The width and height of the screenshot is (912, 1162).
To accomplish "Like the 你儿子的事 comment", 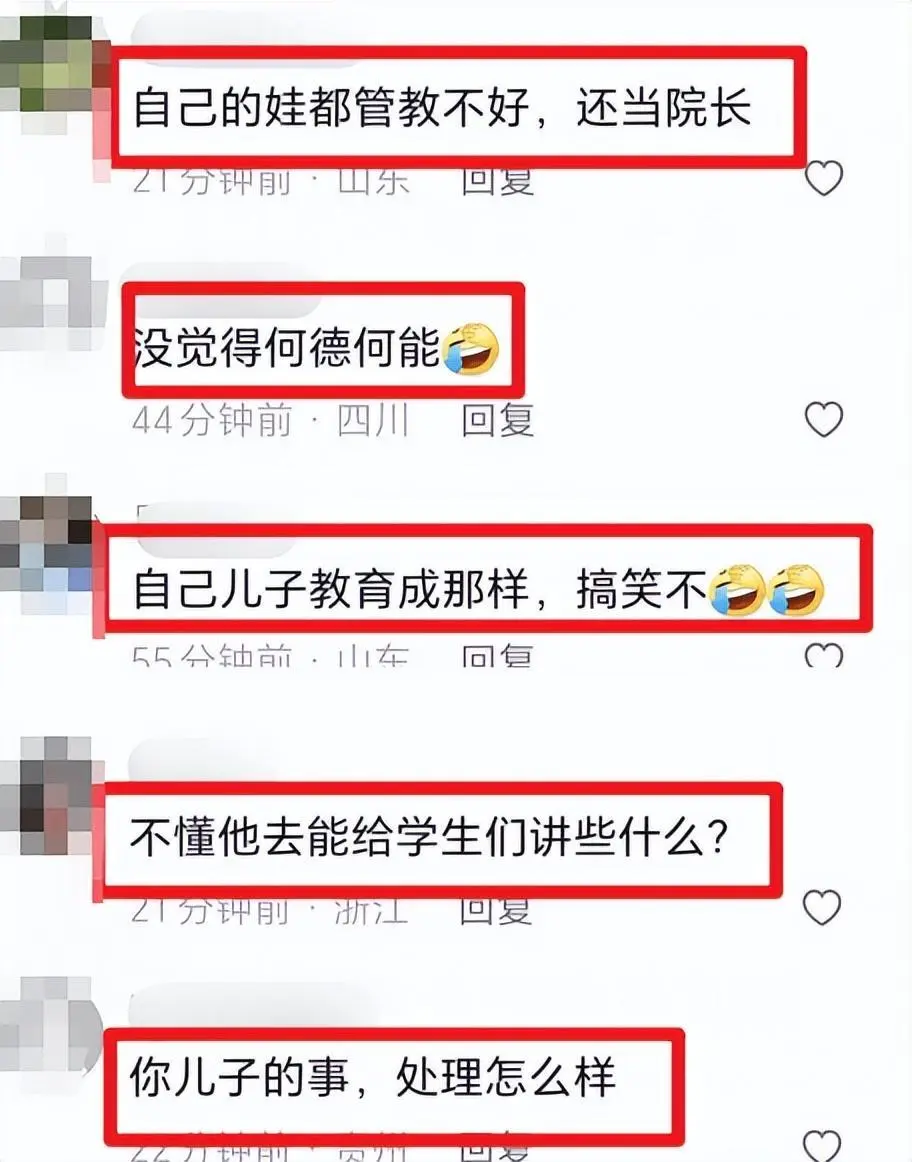I will tap(822, 1145).
